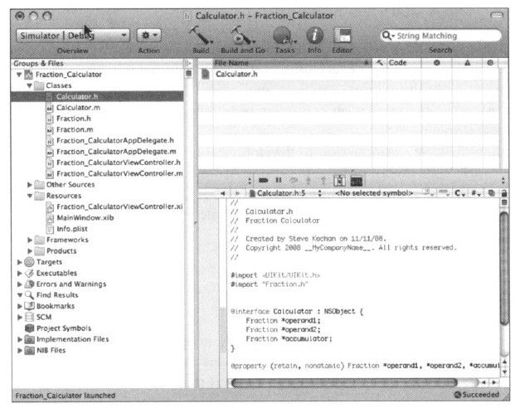Screen dimensions: 515x408
Task: Expand the SCM group
Action: tap(19, 317)
